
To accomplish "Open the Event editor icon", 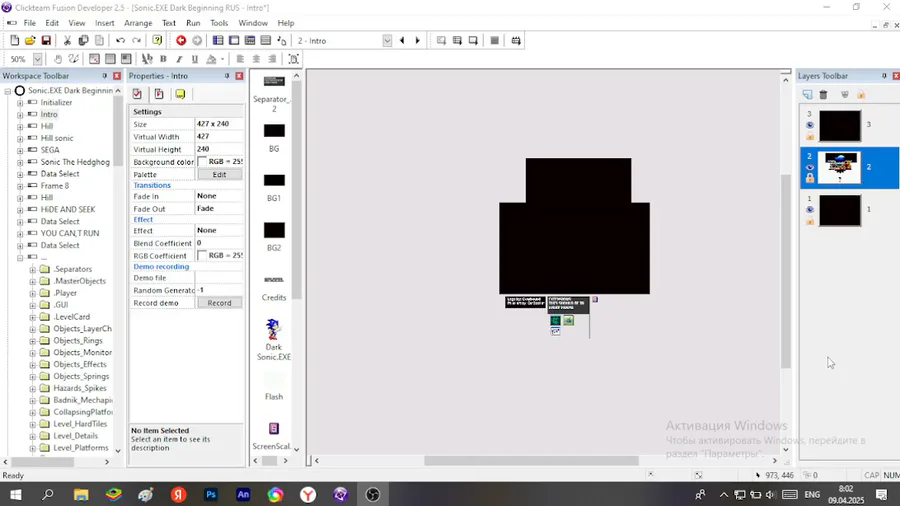I will click(250, 41).
